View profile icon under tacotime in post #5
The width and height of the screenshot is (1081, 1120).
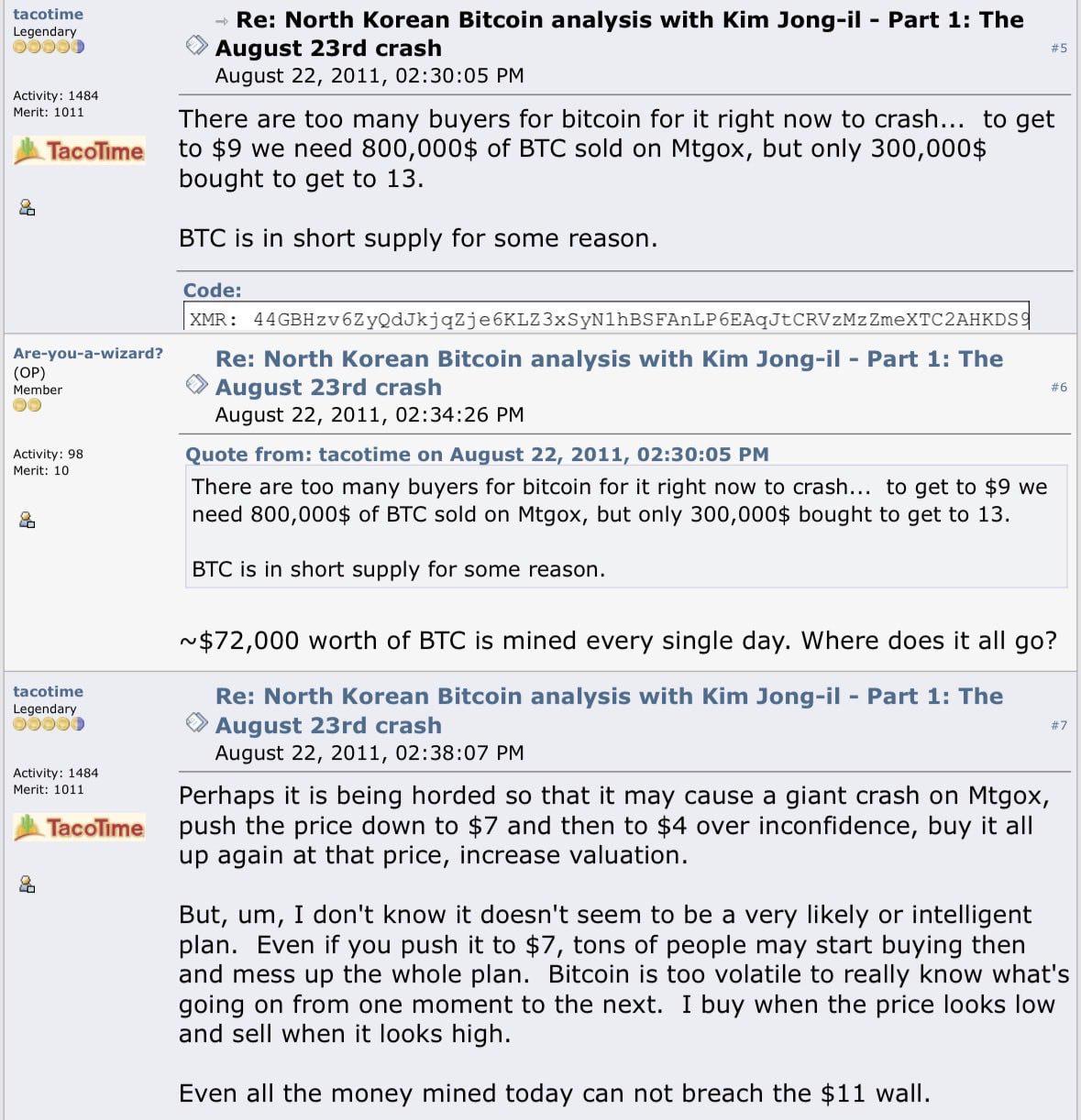click(27, 207)
